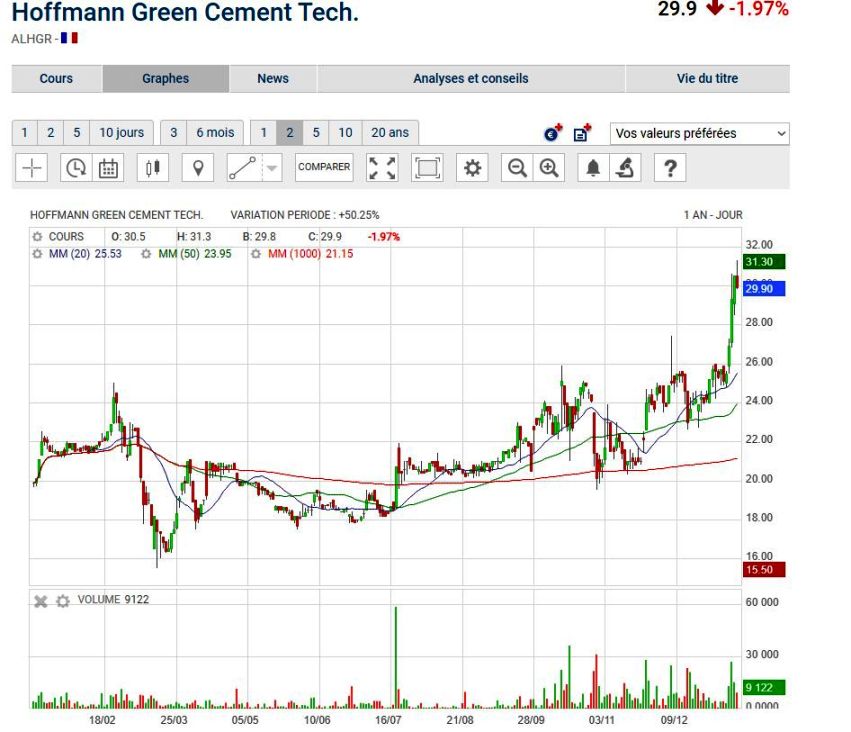The image size is (851, 732).
Task: Click the ALHGR ticker symbol
Action: pos(31,39)
